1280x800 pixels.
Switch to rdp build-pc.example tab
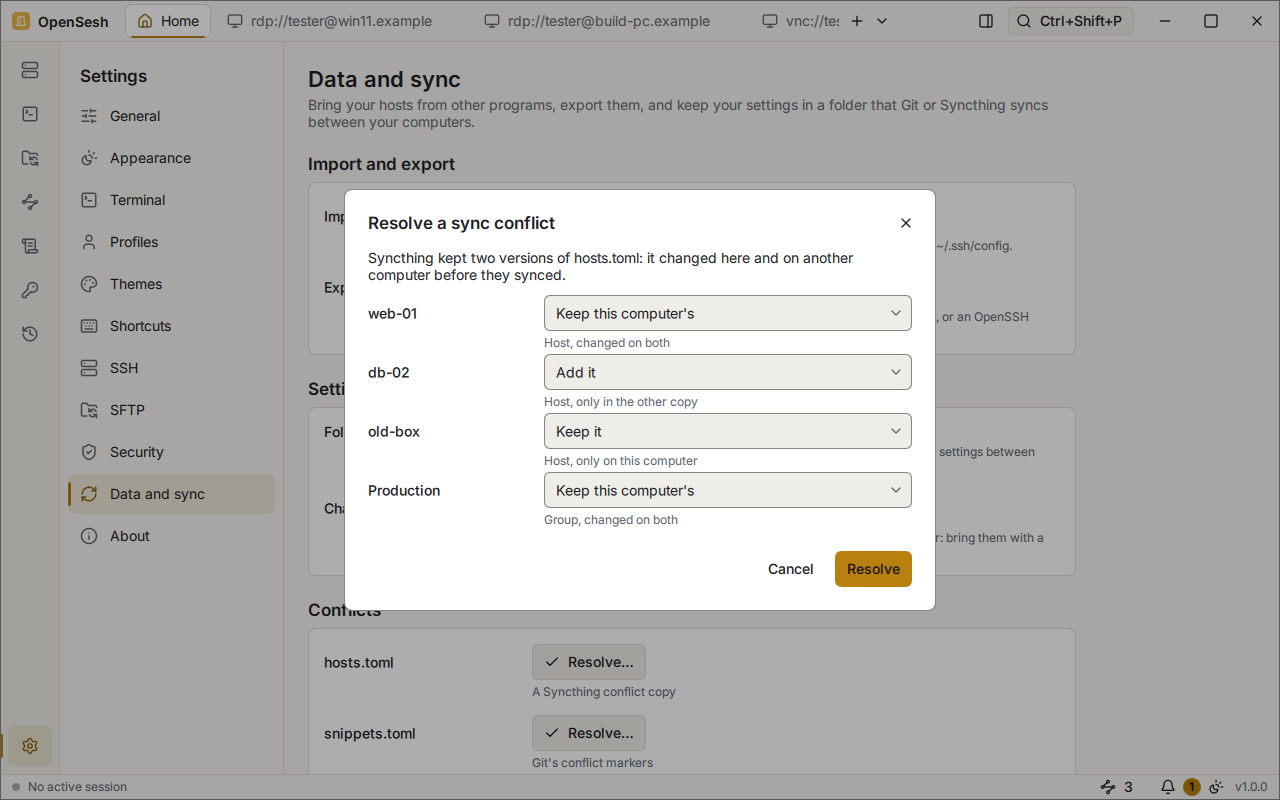(597, 21)
